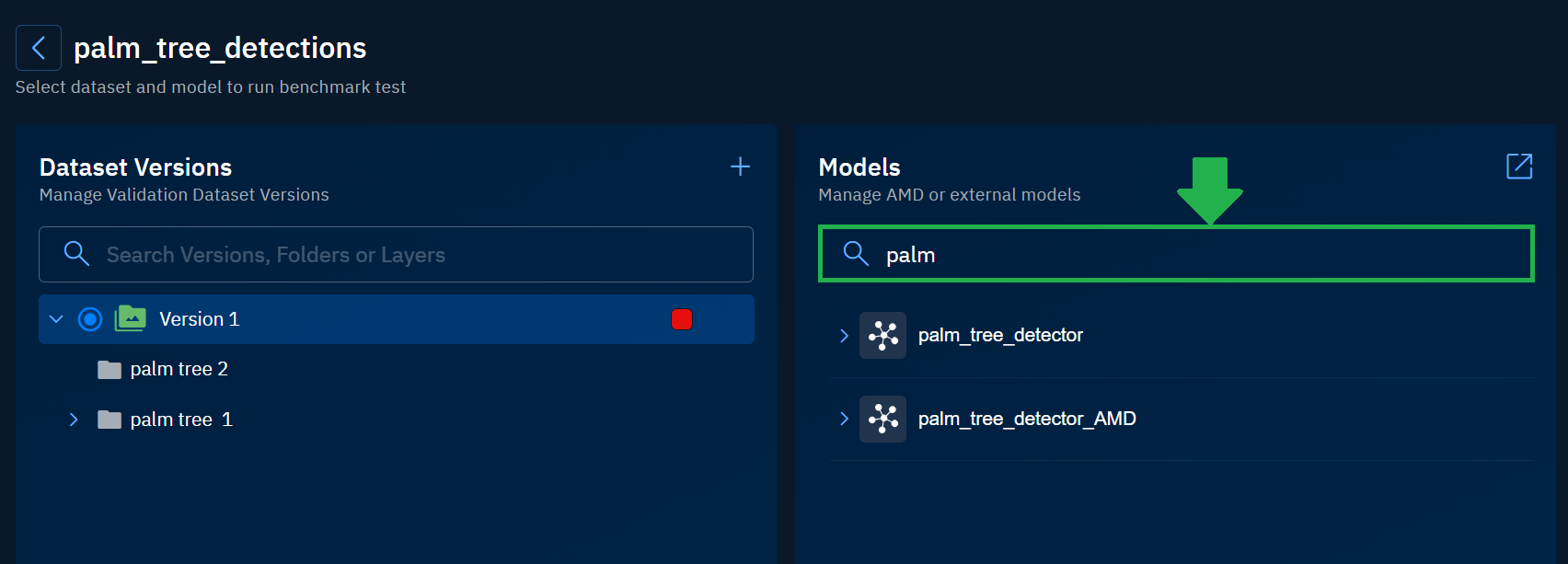The width and height of the screenshot is (1568, 564).
Task: Click the red color swatch for Version 1
Action: pos(682,319)
